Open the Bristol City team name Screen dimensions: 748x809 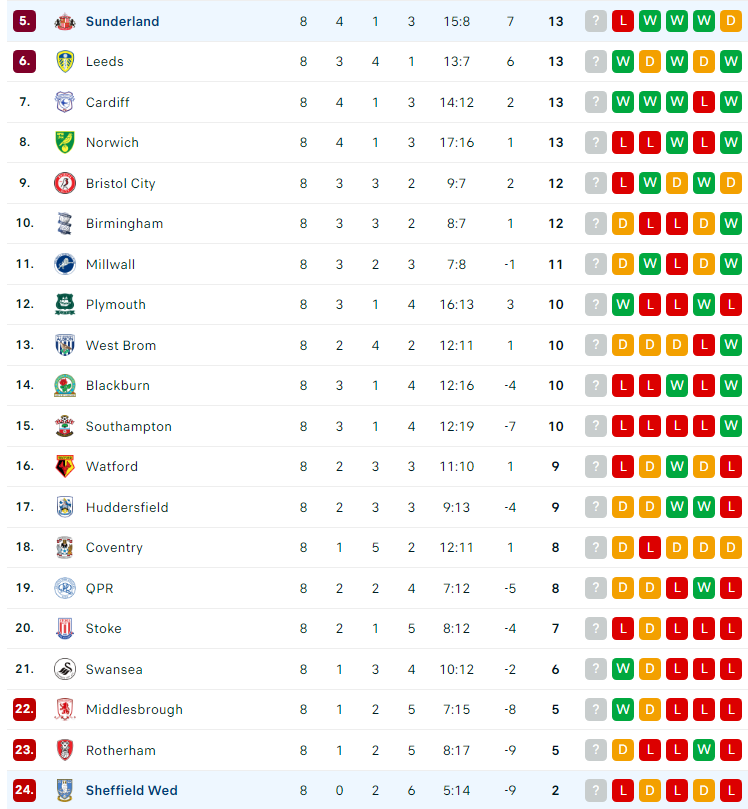[x=121, y=184]
